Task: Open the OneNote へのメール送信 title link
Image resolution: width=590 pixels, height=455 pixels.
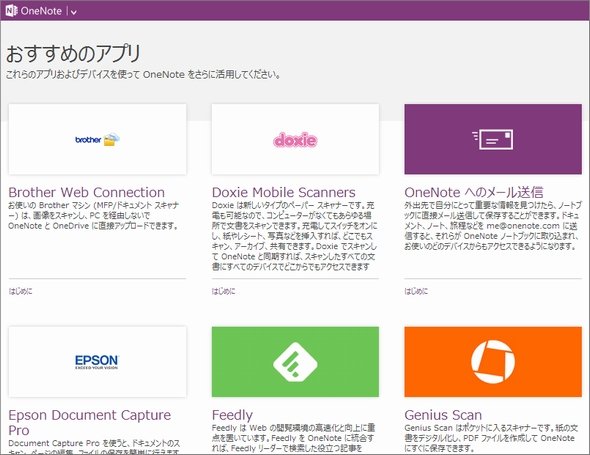Action: pyautogui.click(x=474, y=192)
